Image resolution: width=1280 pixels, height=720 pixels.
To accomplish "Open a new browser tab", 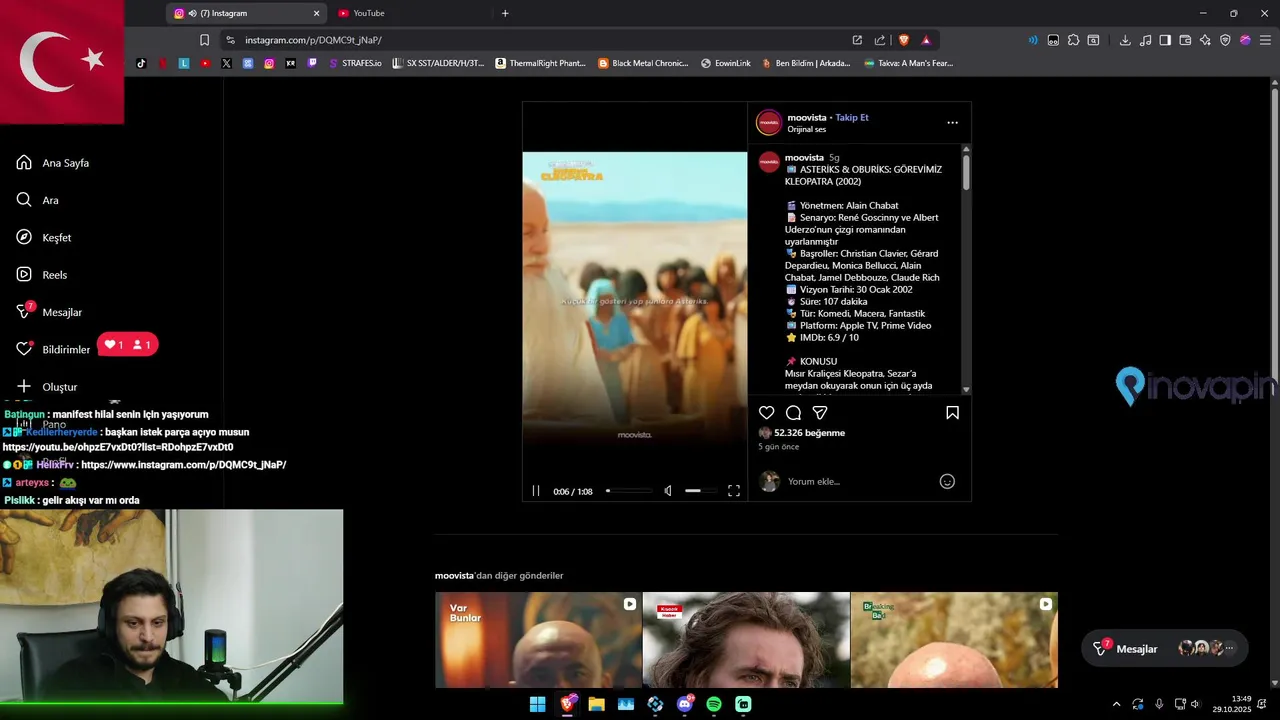I will click(505, 13).
